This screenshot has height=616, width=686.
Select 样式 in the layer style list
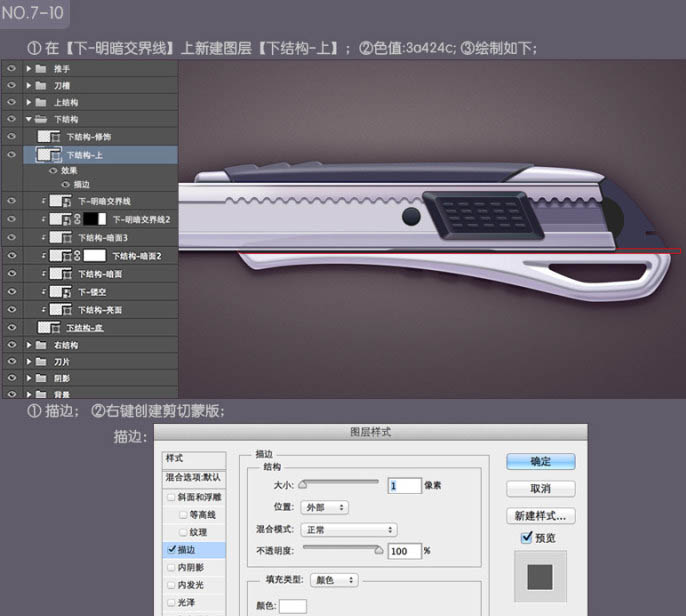click(x=194, y=459)
